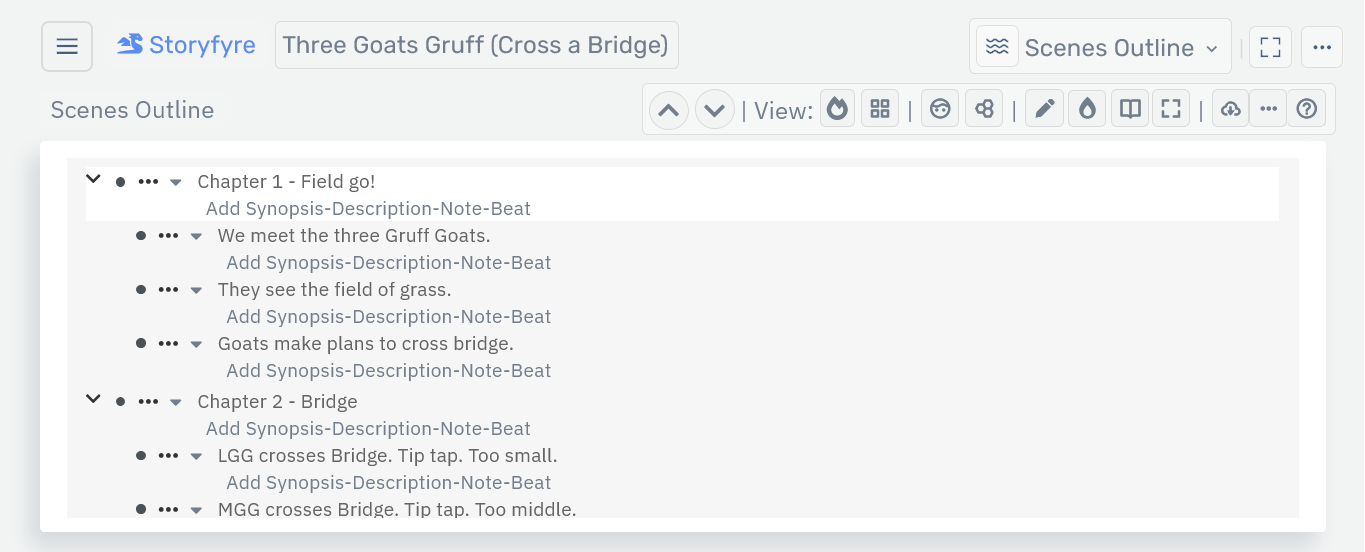Toggle fullscreen from the top bar
Screen dimensions: 1365x552
[x=1271, y=47]
